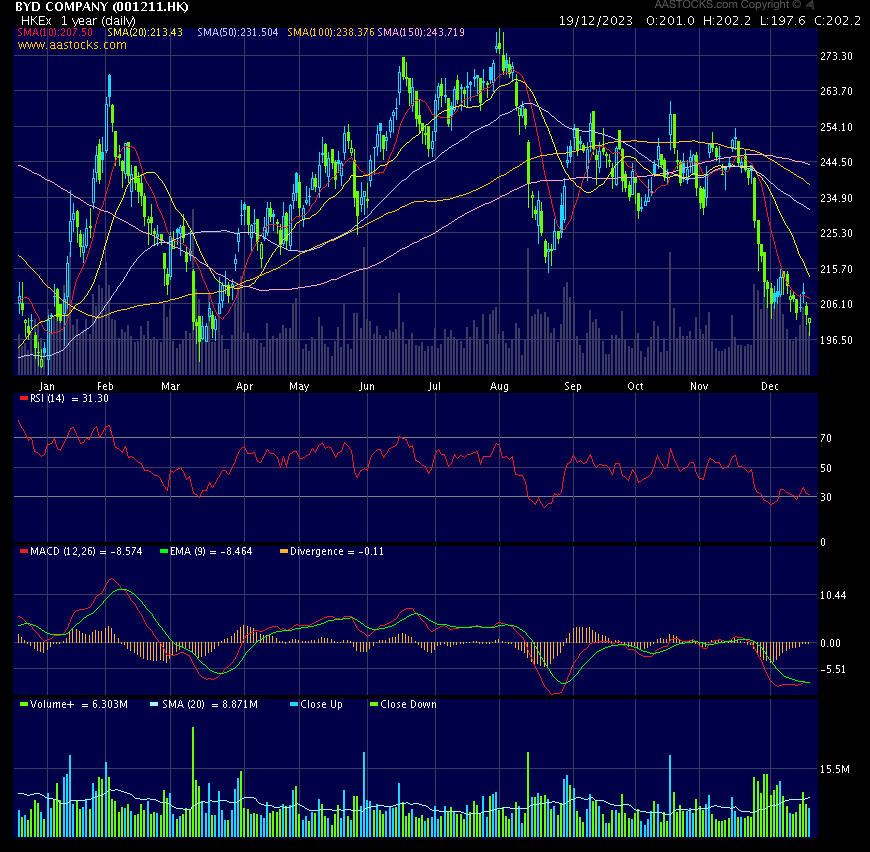This screenshot has width=870, height=852.
Task: Click the 225.30 price axis label
Action: point(836,233)
